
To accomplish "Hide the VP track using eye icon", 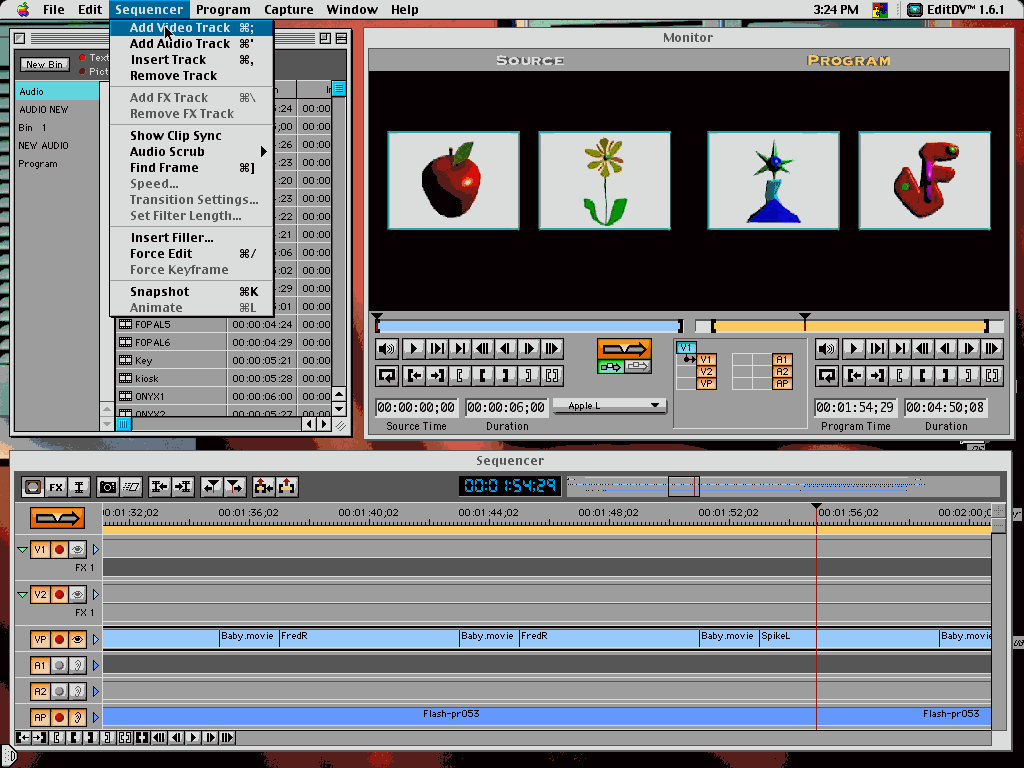I will pyautogui.click(x=77, y=640).
